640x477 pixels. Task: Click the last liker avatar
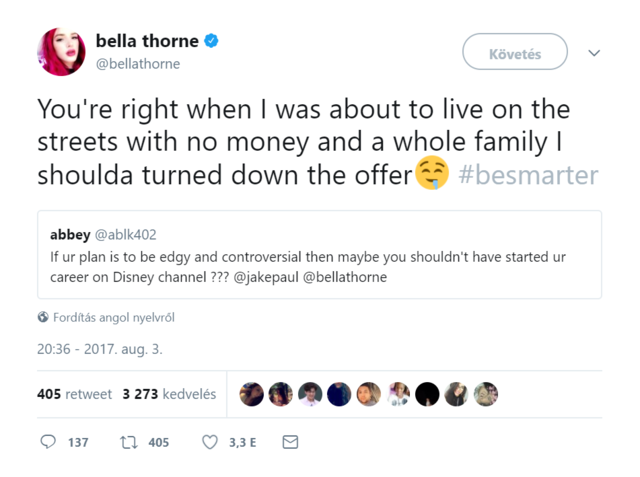[486, 394]
